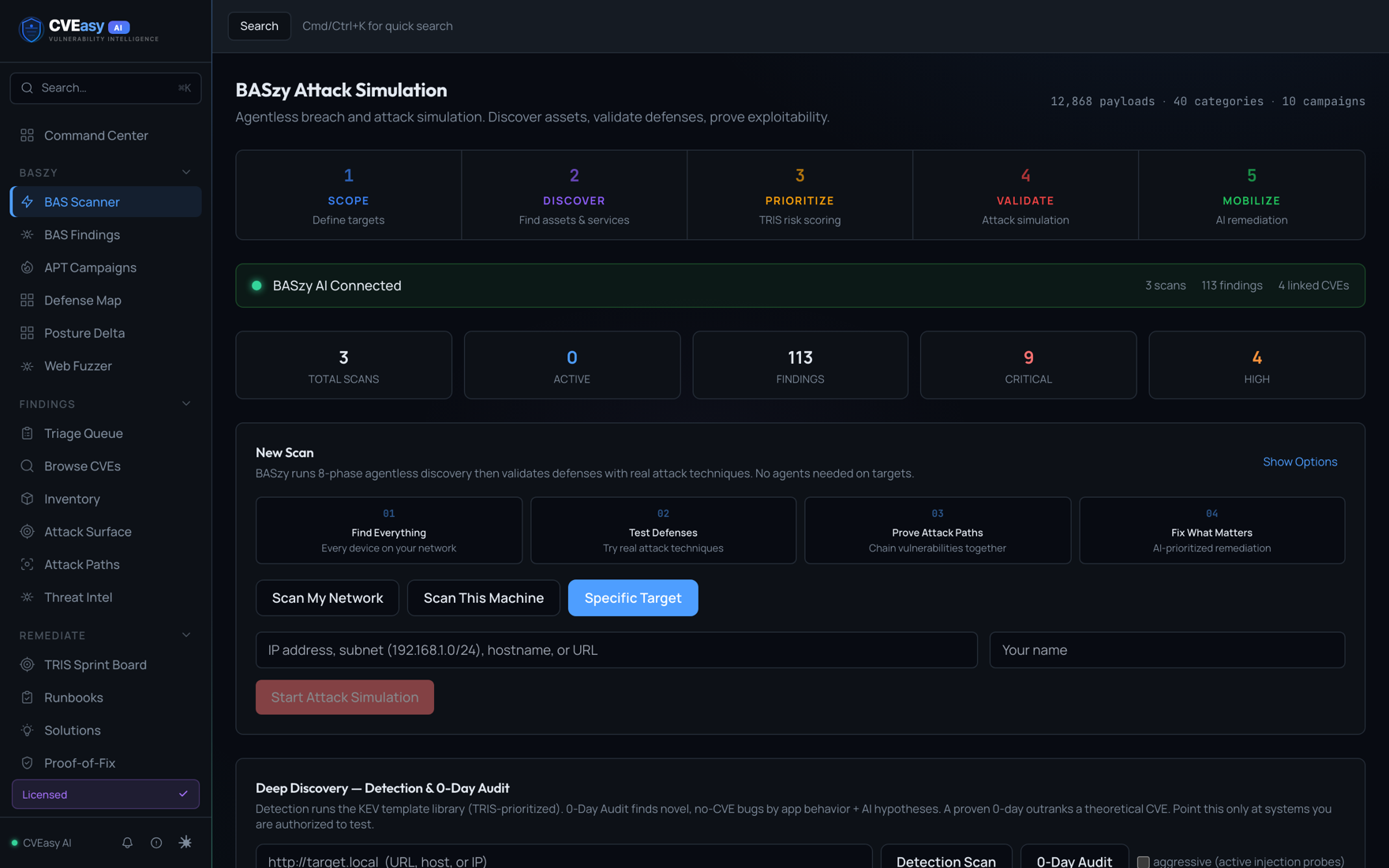Click the Start Attack Simulation button

[345, 698]
